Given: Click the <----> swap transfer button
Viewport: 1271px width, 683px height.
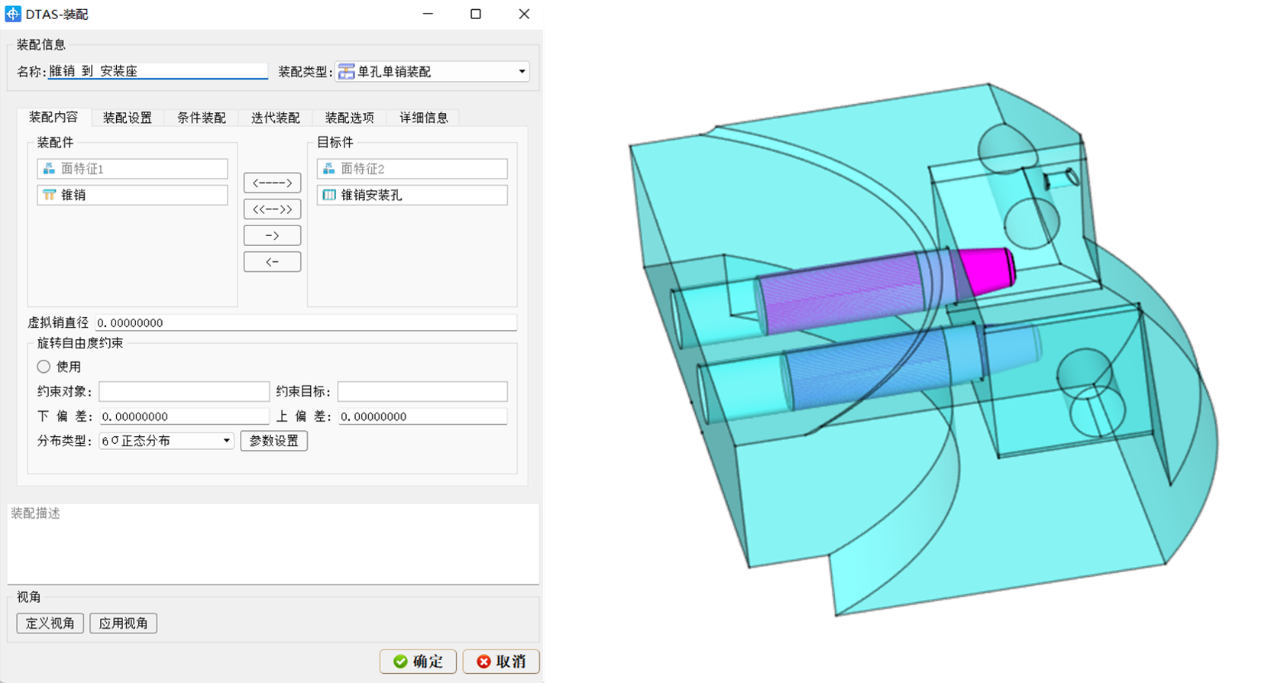Looking at the screenshot, I should [x=271, y=182].
